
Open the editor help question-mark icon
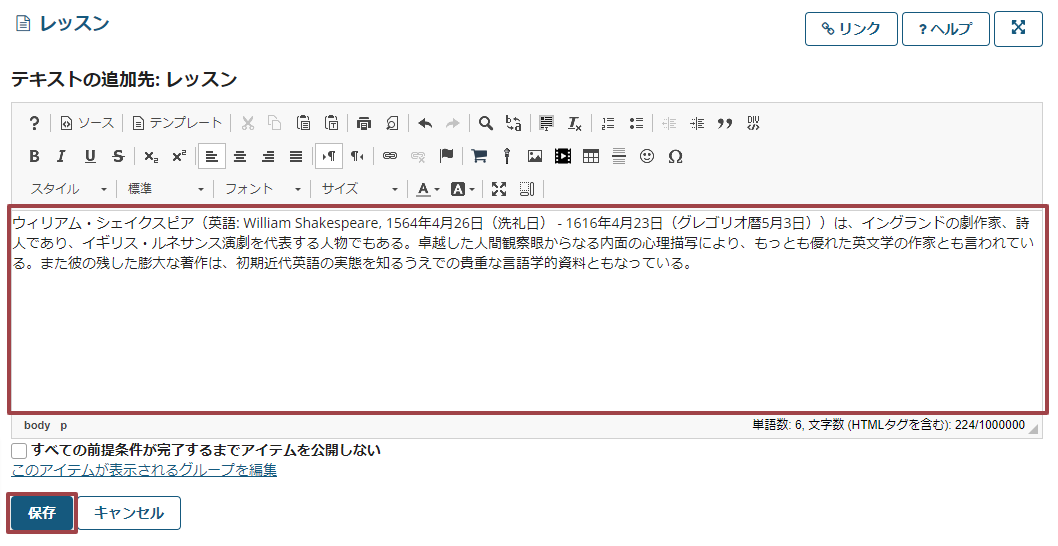click(x=34, y=123)
